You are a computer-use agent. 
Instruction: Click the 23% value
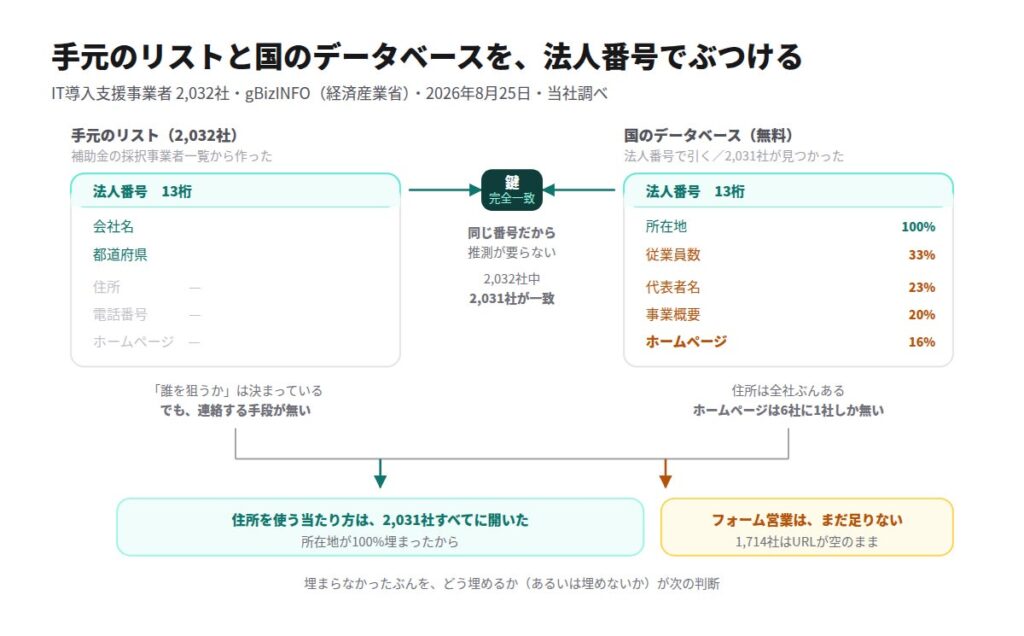(x=921, y=288)
